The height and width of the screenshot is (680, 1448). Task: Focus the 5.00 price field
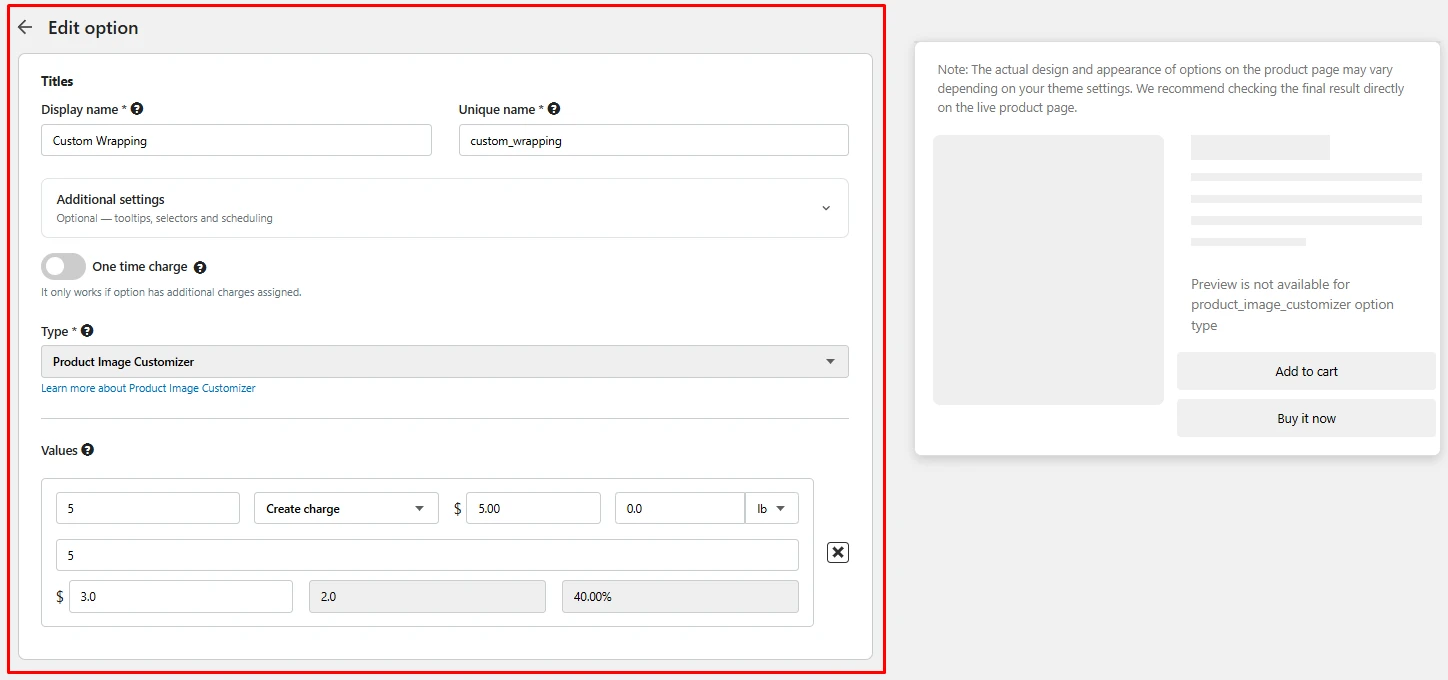point(533,508)
